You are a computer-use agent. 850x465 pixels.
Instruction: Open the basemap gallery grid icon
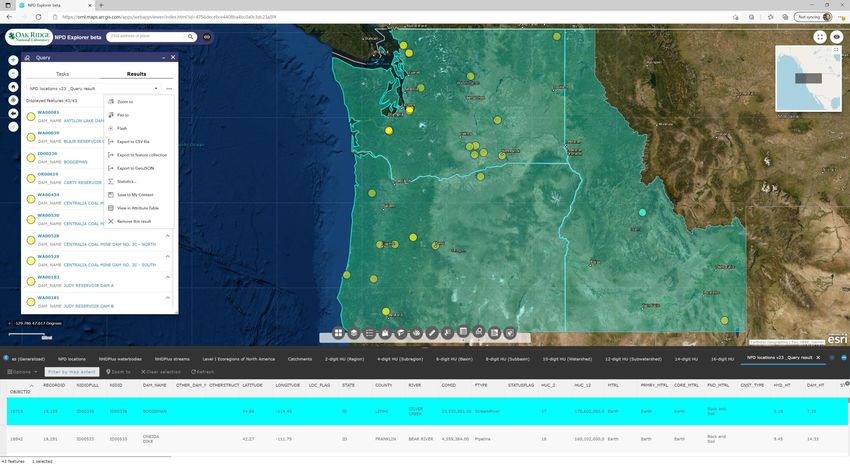click(x=338, y=333)
